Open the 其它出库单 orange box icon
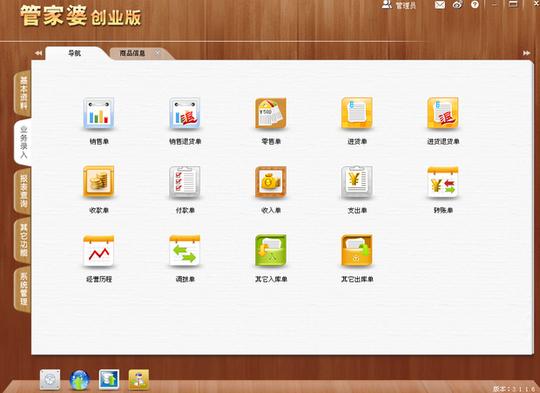 click(x=357, y=250)
